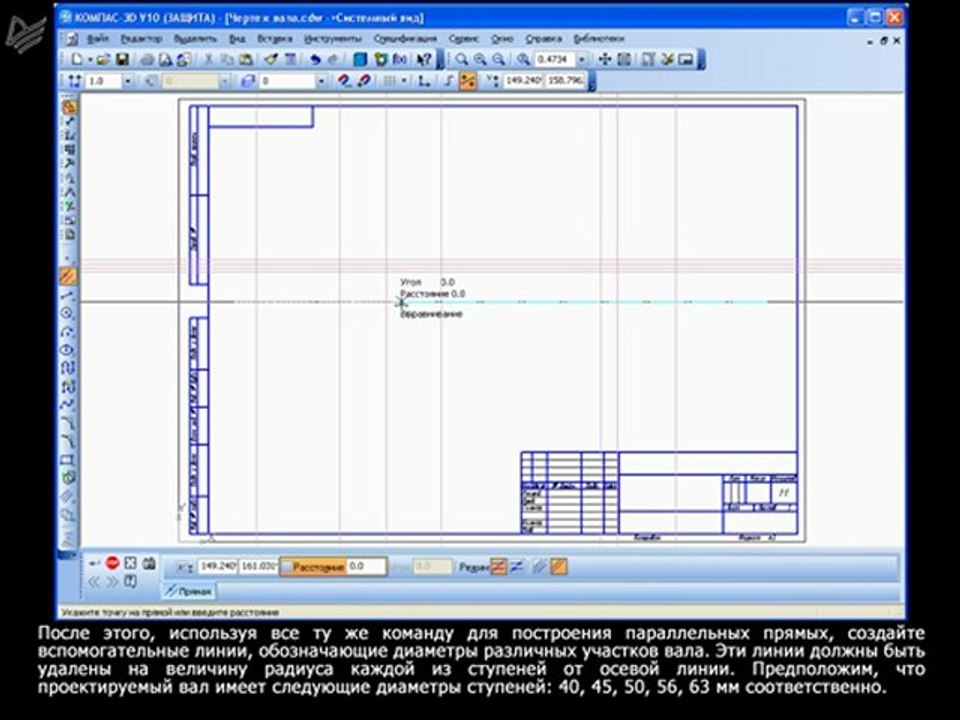Open the zoom scale 0.4734 dropdown arrow
960x720 pixels.
pos(581,59)
